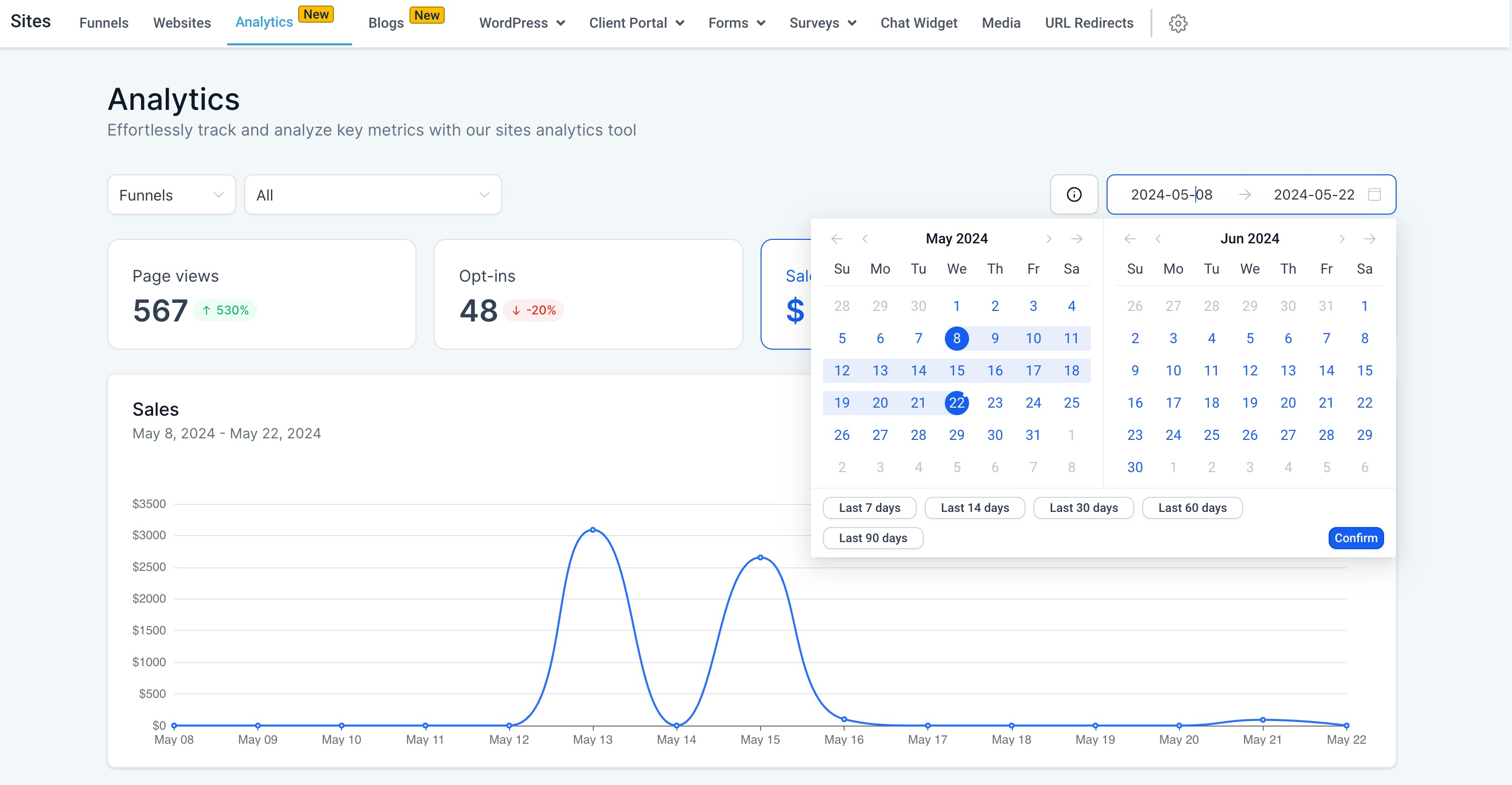Select the Last 90 days preset
Screen dimensions: 1512x785
pos(872,538)
